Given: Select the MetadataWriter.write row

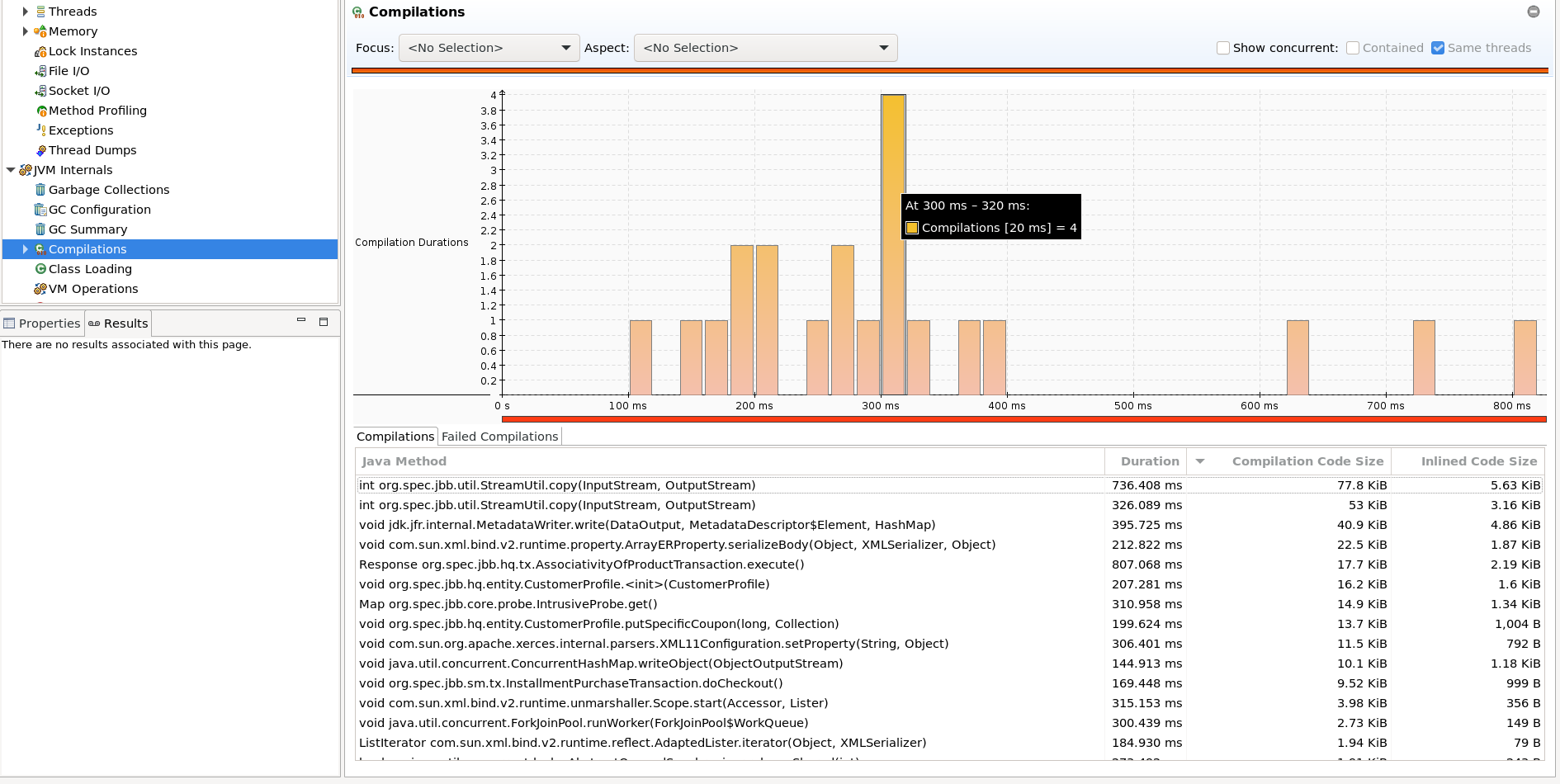Looking at the screenshot, I should 949,525.
